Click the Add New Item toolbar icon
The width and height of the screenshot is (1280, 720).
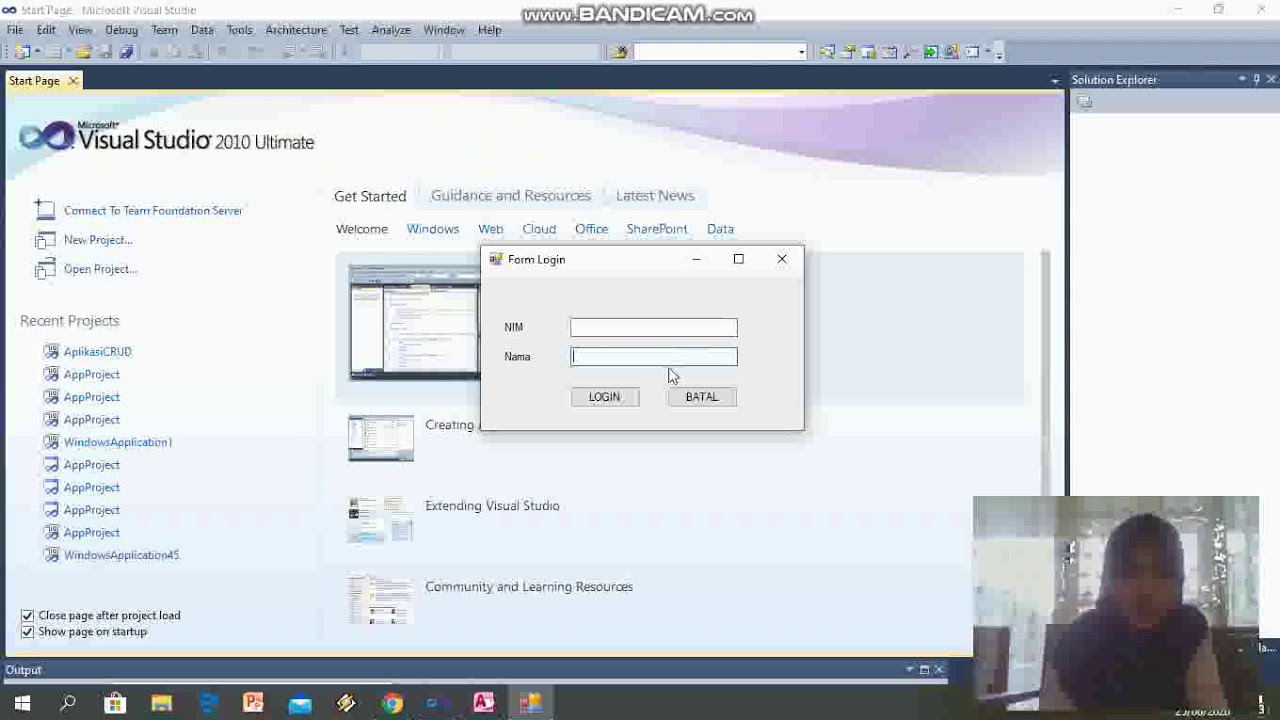pyautogui.click(x=53, y=51)
